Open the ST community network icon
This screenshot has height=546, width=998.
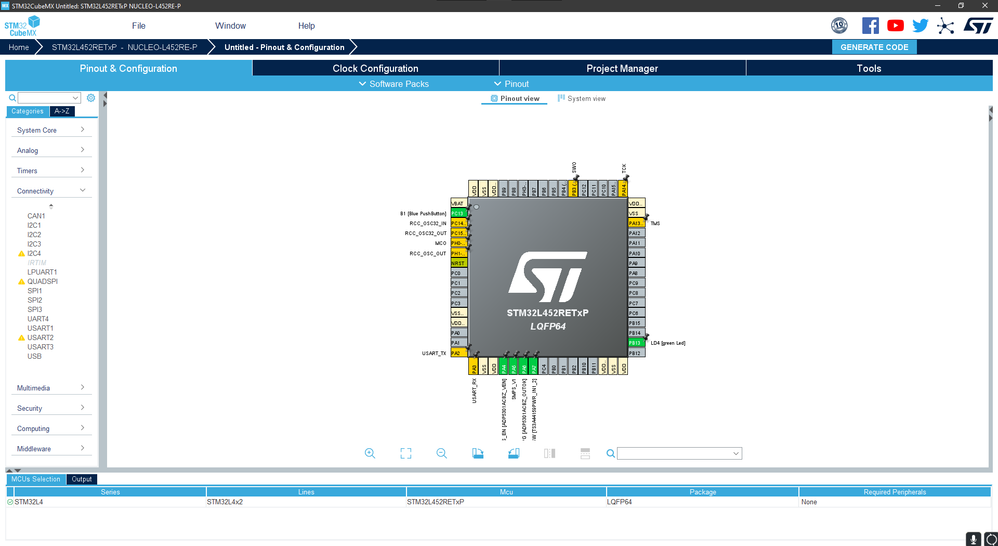(x=946, y=25)
